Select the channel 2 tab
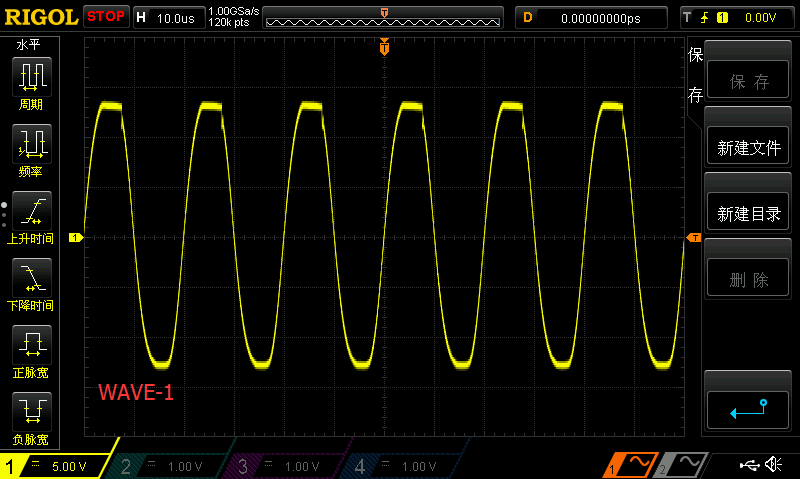Screen dimensions: 800x479 [x=168, y=466]
